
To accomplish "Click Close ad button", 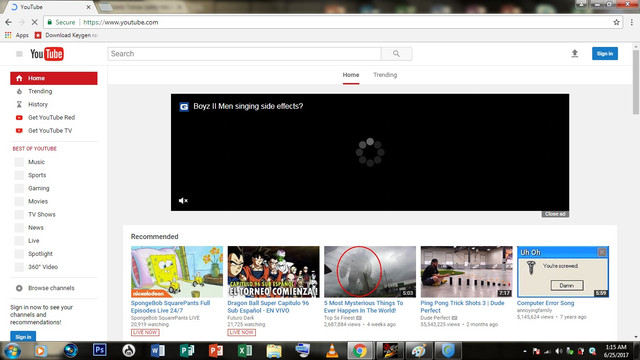I will coord(555,214).
